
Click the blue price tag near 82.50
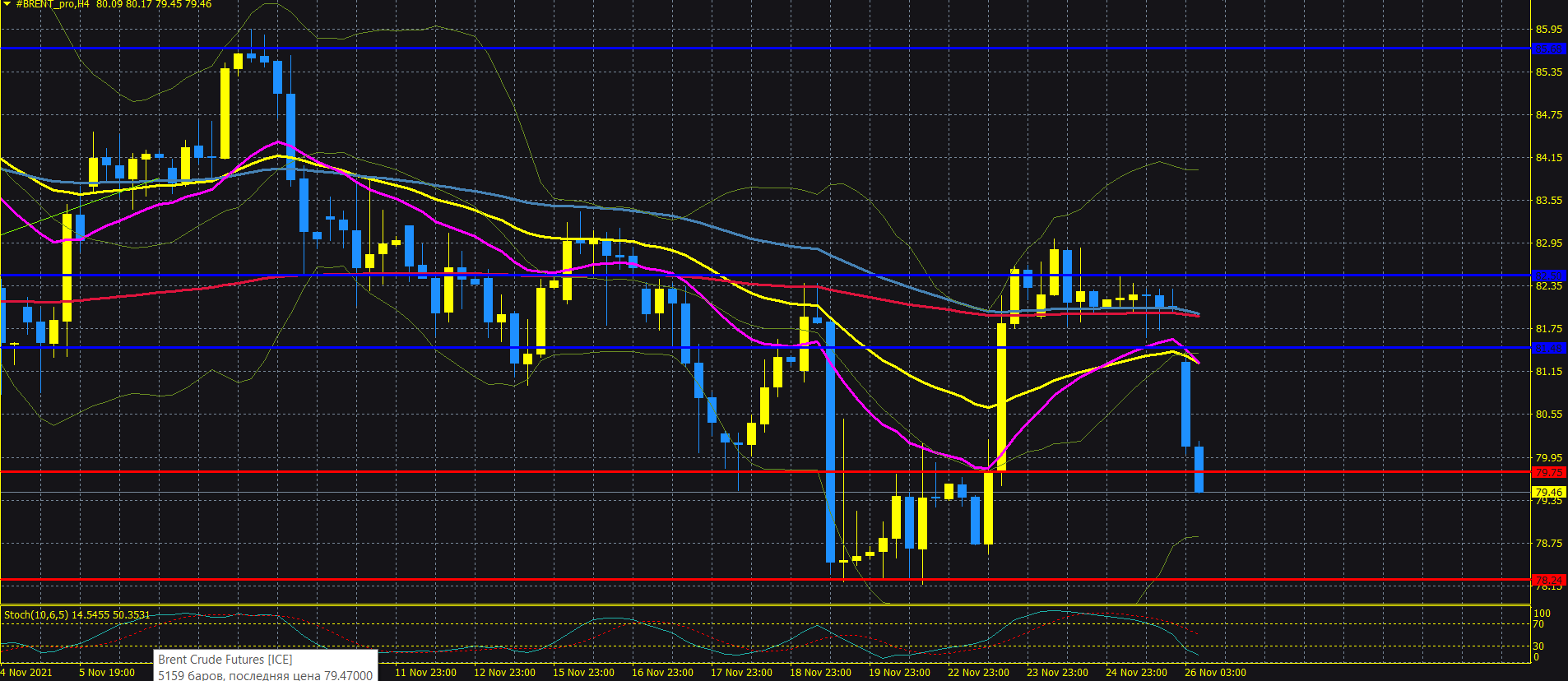1549,276
